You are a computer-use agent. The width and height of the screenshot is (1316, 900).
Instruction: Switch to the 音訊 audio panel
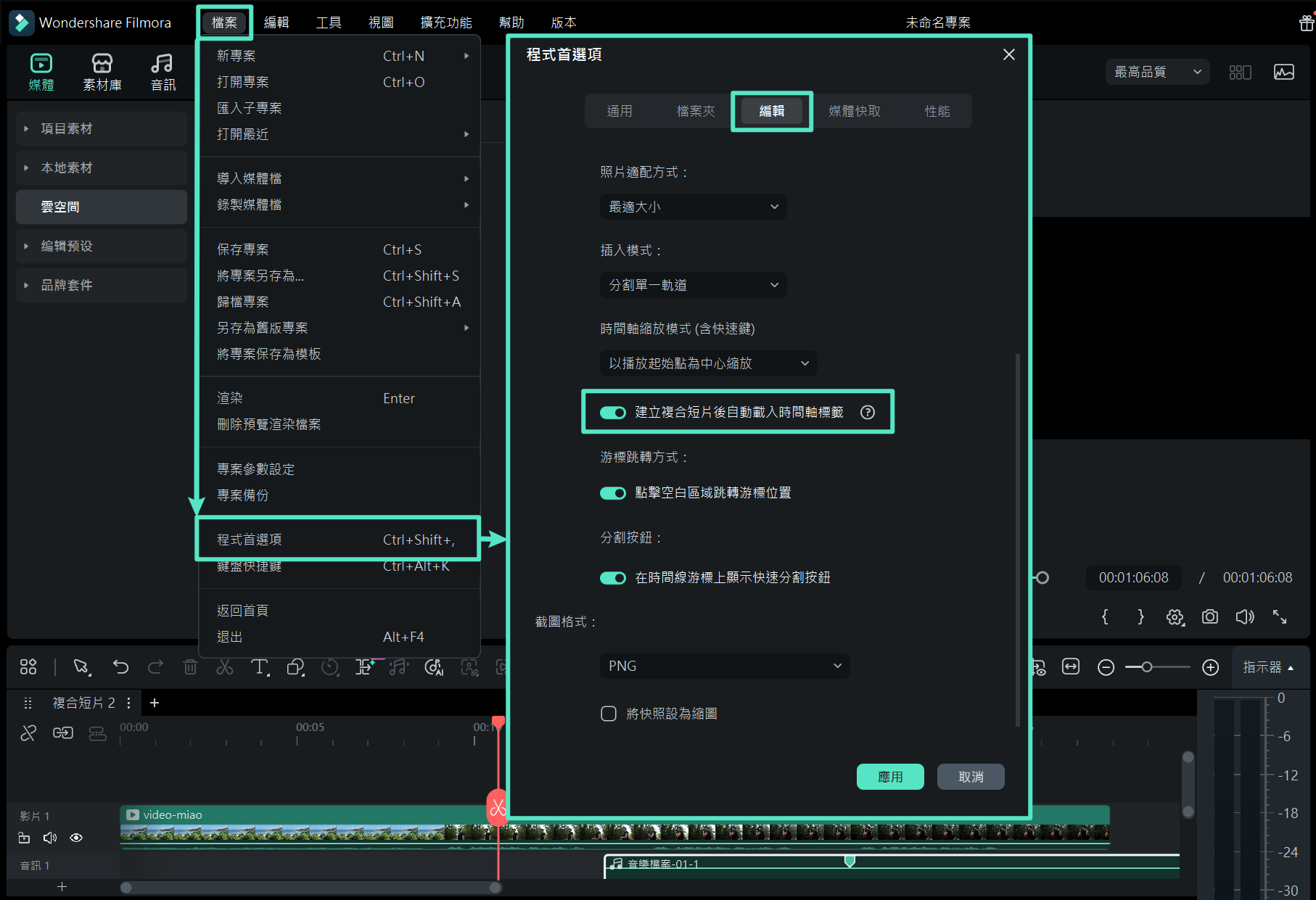click(x=163, y=71)
